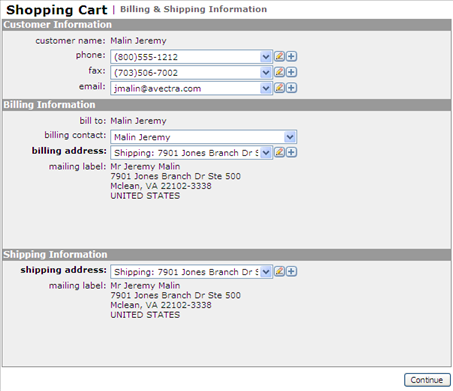The height and width of the screenshot is (391, 453).
Task: Open the email dropdown list
Action: click(x=266, y=88)
